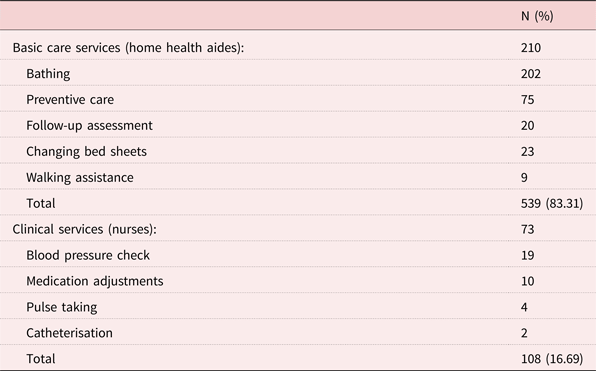Select Changing bed sheets row
Screen dimensions: 596x371
(x=298, y=151)
